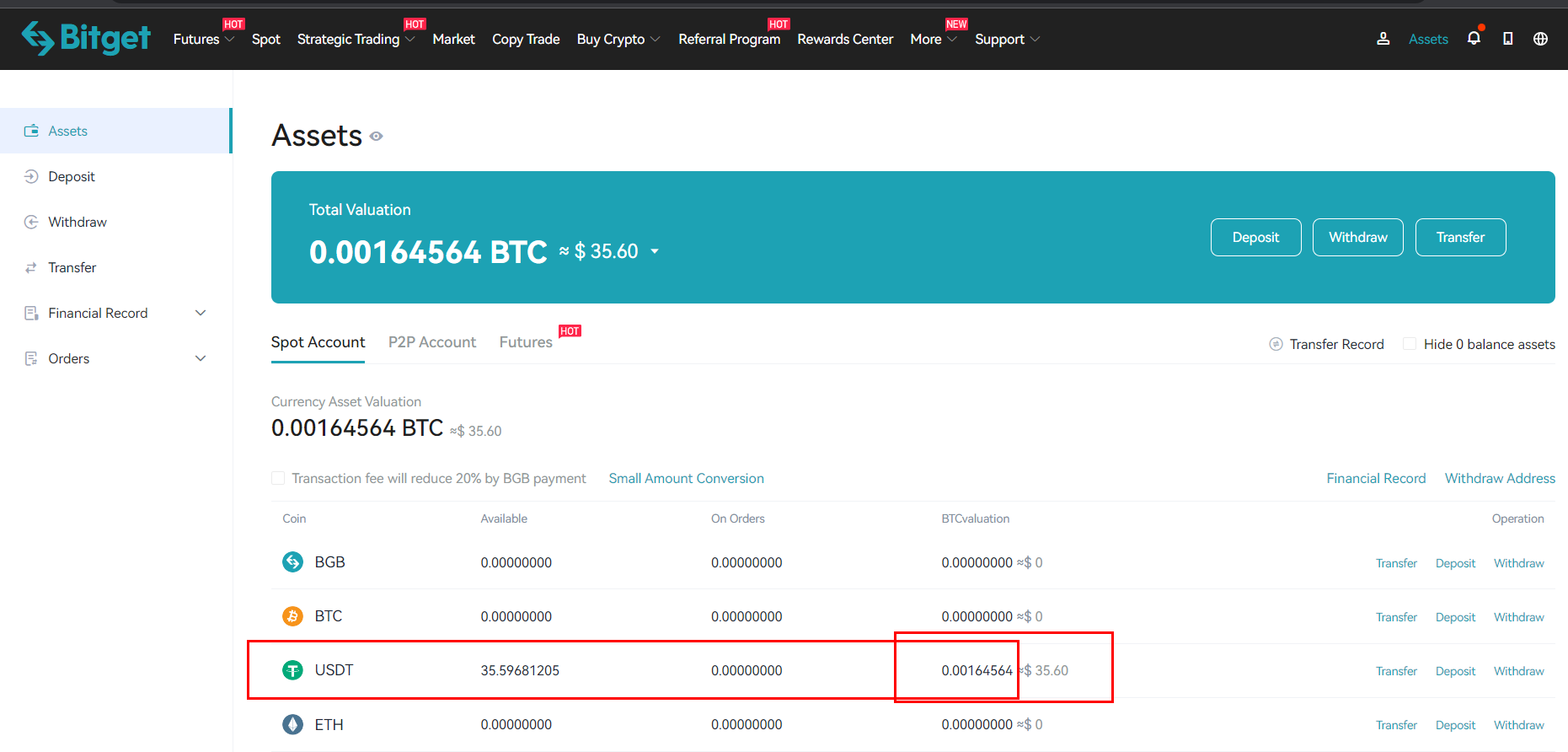
Task: Click Deposit in the BGB row
Action: click(1455, 563)
